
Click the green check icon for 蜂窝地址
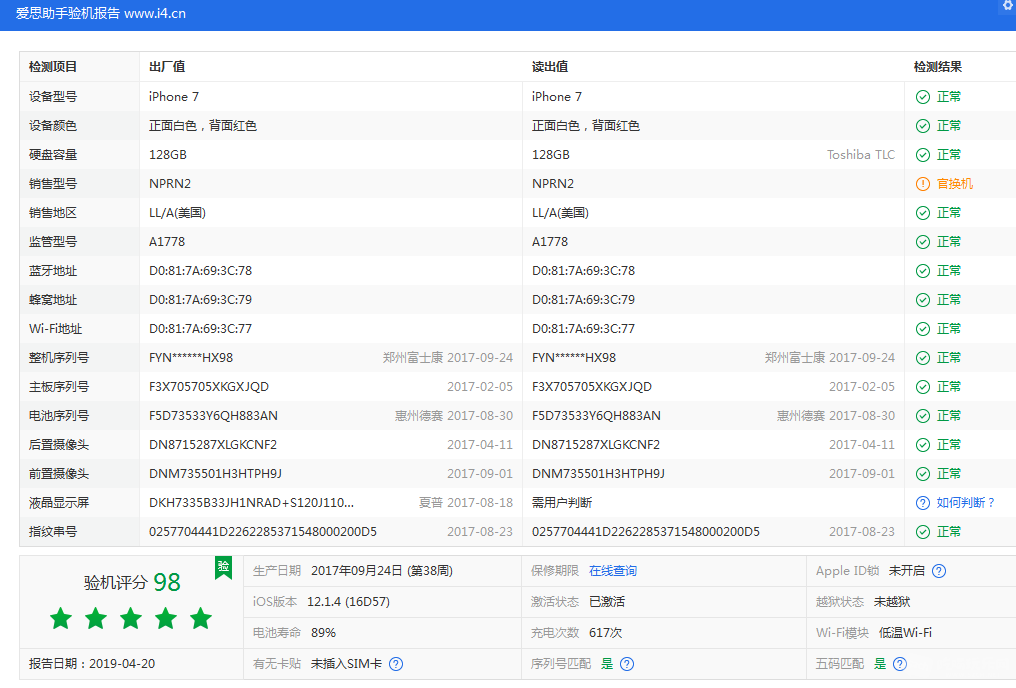[x=923, y=300]
